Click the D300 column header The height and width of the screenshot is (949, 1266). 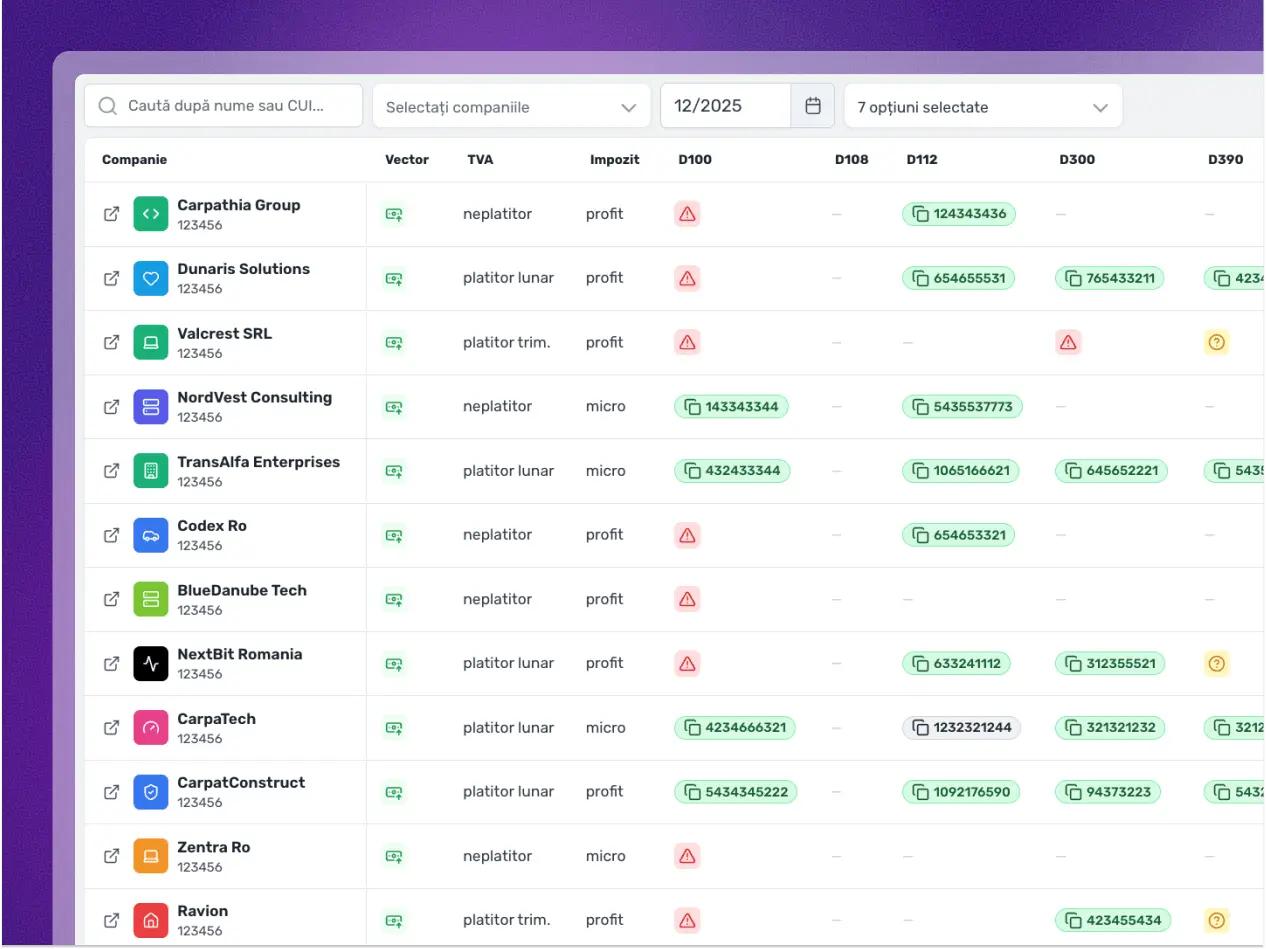click(x=1077, y=160)
